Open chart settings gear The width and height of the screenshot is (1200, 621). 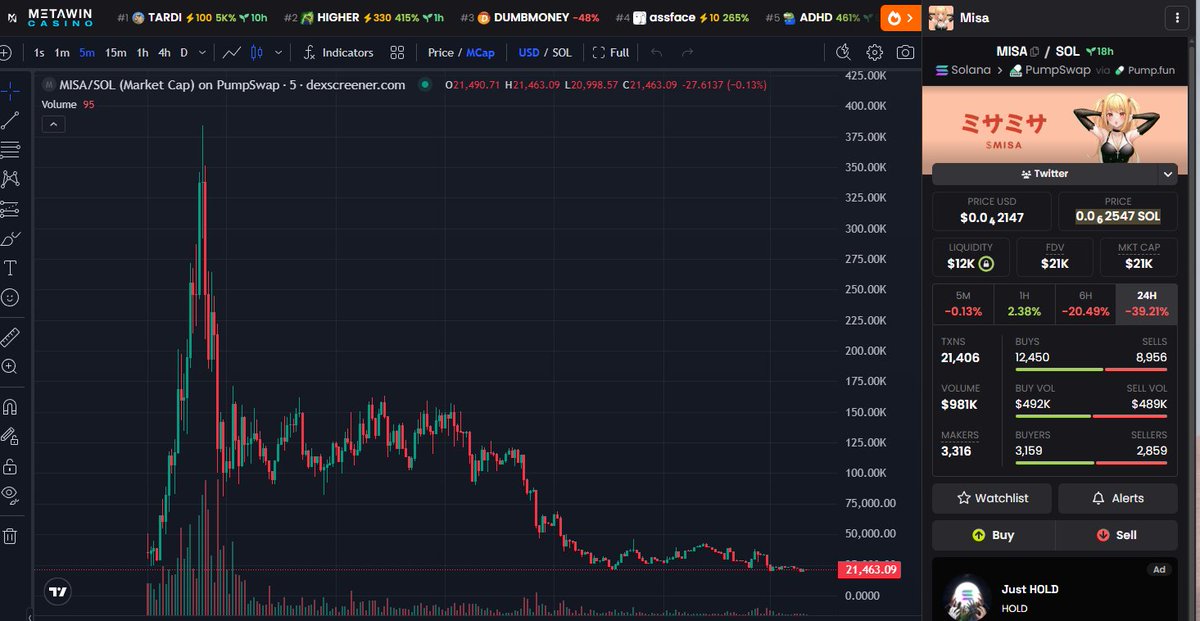tap(875, 53)
